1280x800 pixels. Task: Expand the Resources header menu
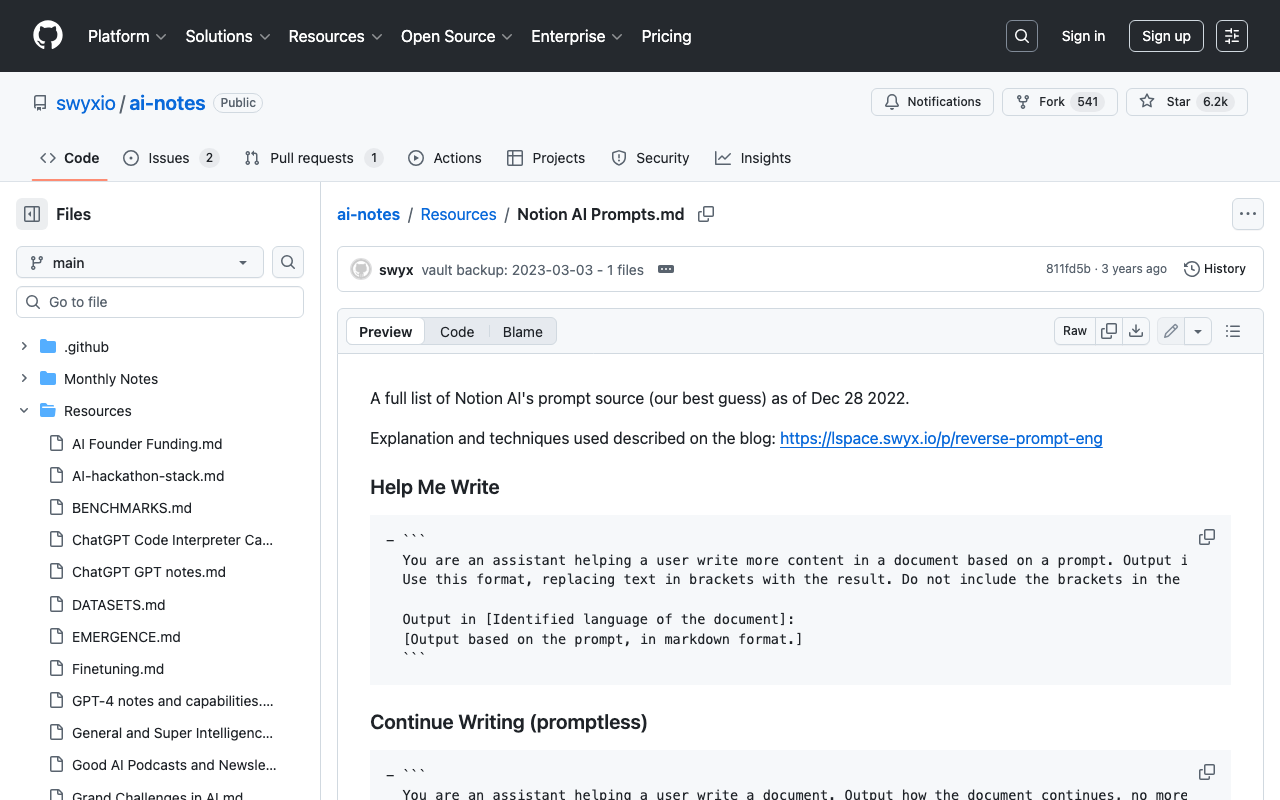[335, 36]
